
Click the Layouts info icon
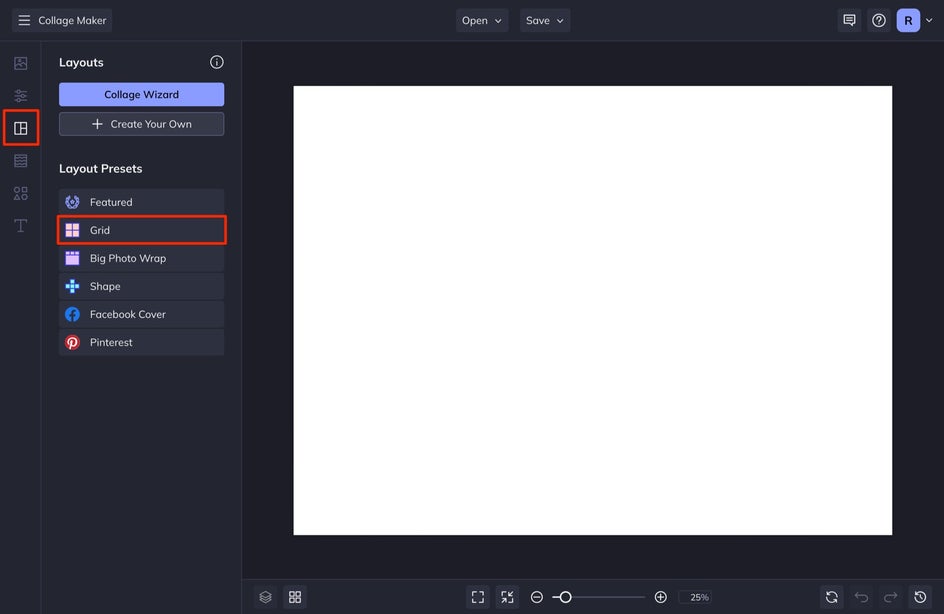click(217, 62)
